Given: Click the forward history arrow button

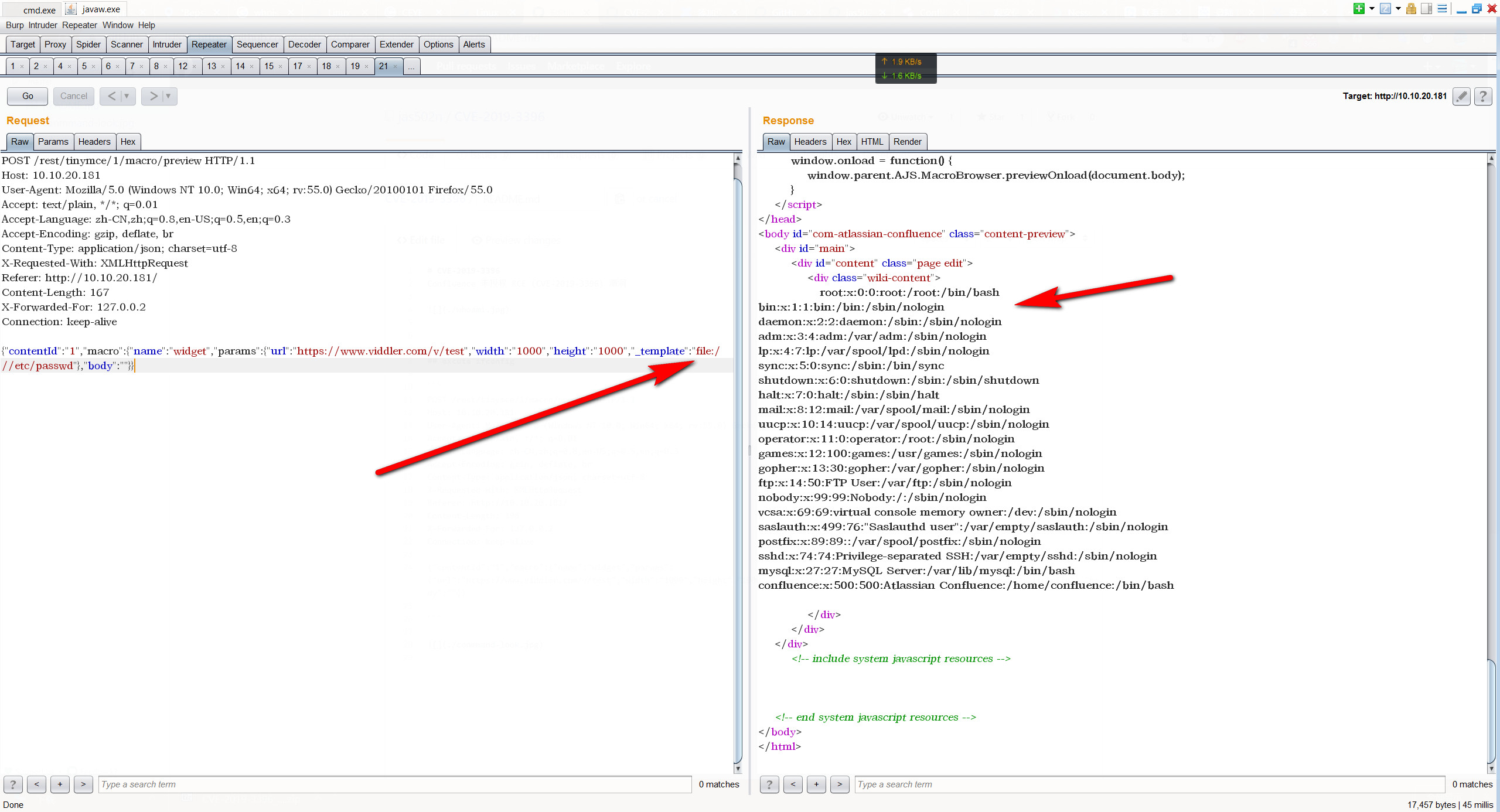Looking at the screenshot, I should (154, 96).
